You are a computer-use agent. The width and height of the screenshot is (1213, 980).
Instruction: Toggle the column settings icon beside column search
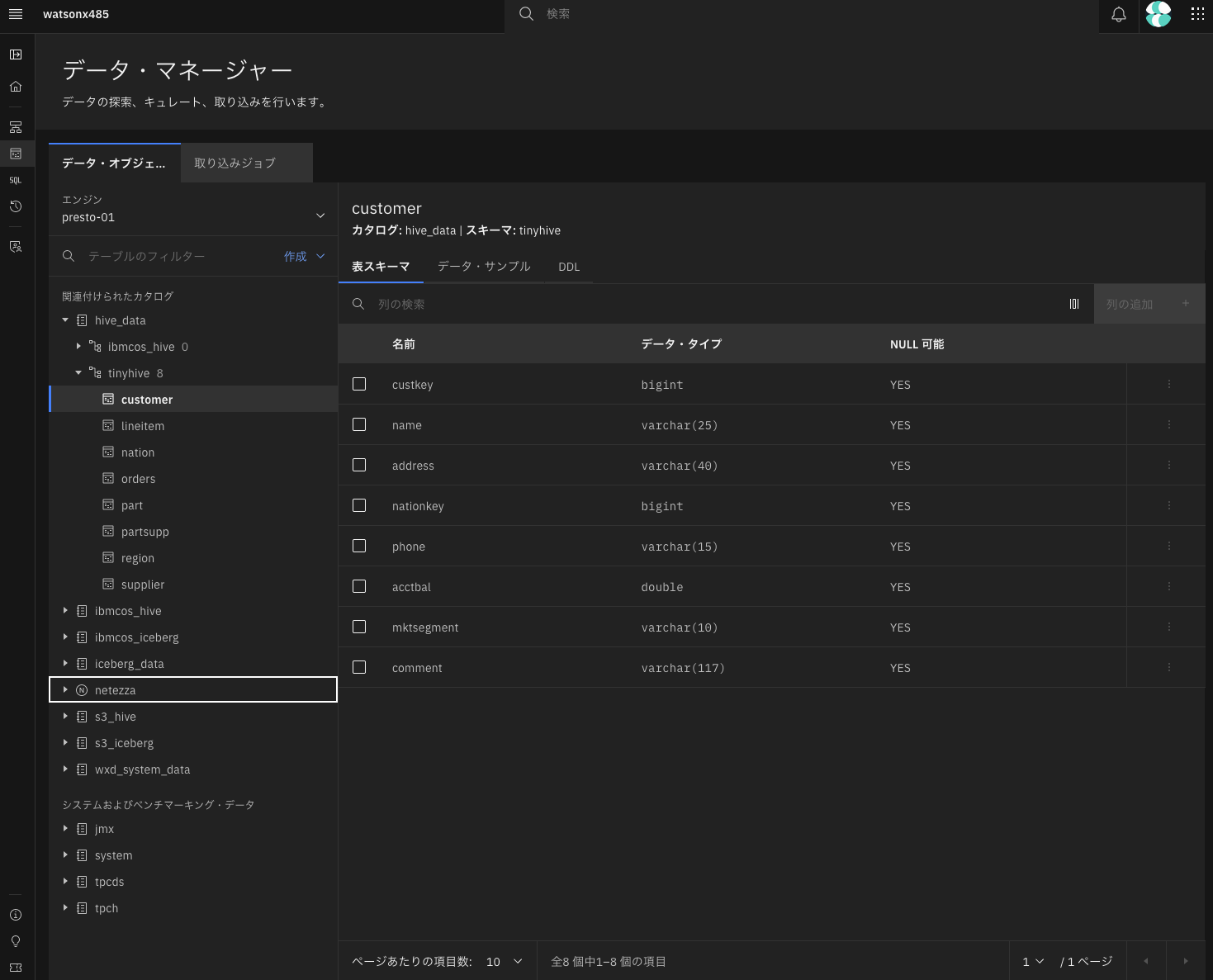coord(1073,303)
